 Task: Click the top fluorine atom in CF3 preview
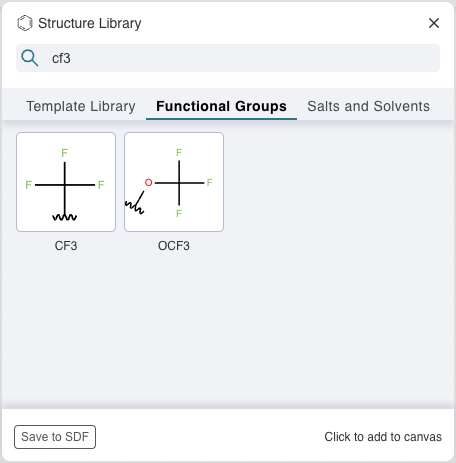(64, 153)
